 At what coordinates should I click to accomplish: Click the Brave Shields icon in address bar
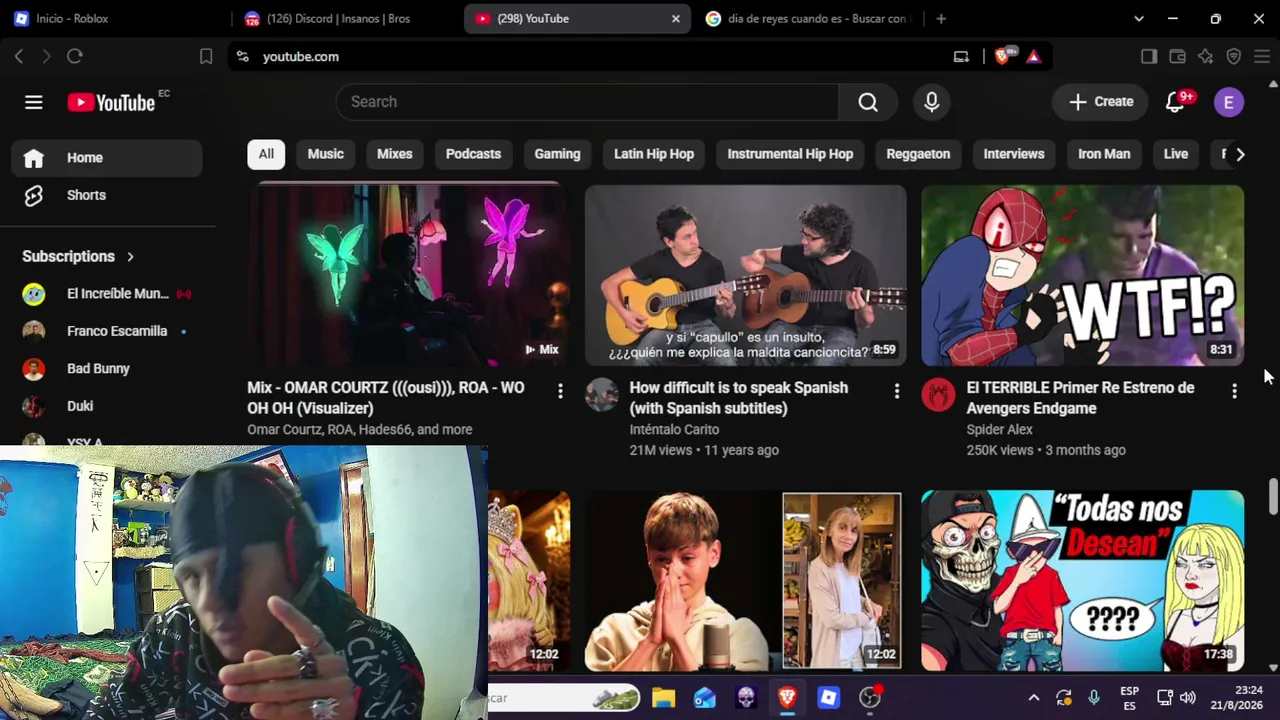[x=1003, y=57]
